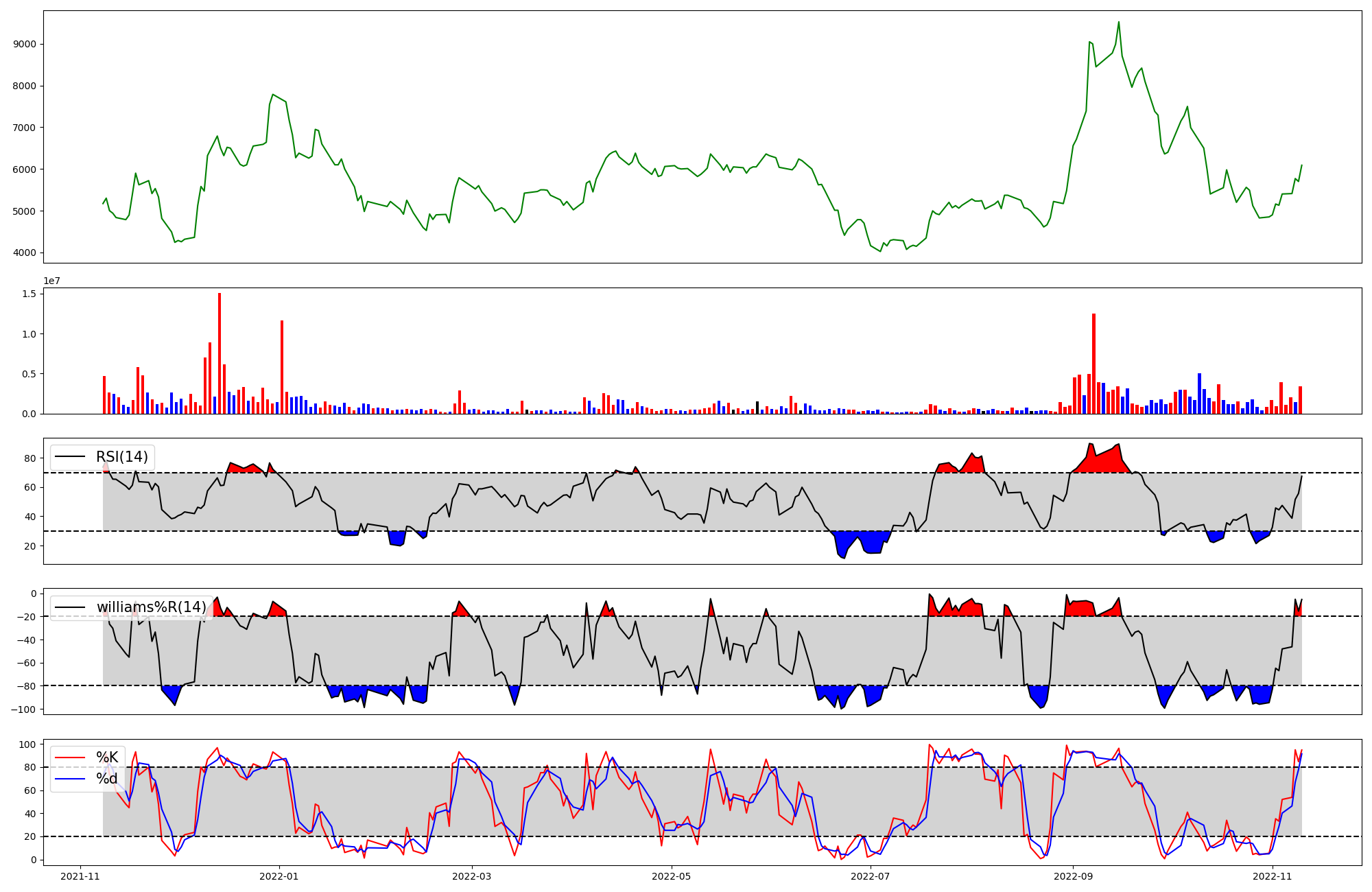Image resolution: width=1372 pixels, height=892 pixels.
Task: Click the williams%R(14) legend label
Action: point(151,607)
